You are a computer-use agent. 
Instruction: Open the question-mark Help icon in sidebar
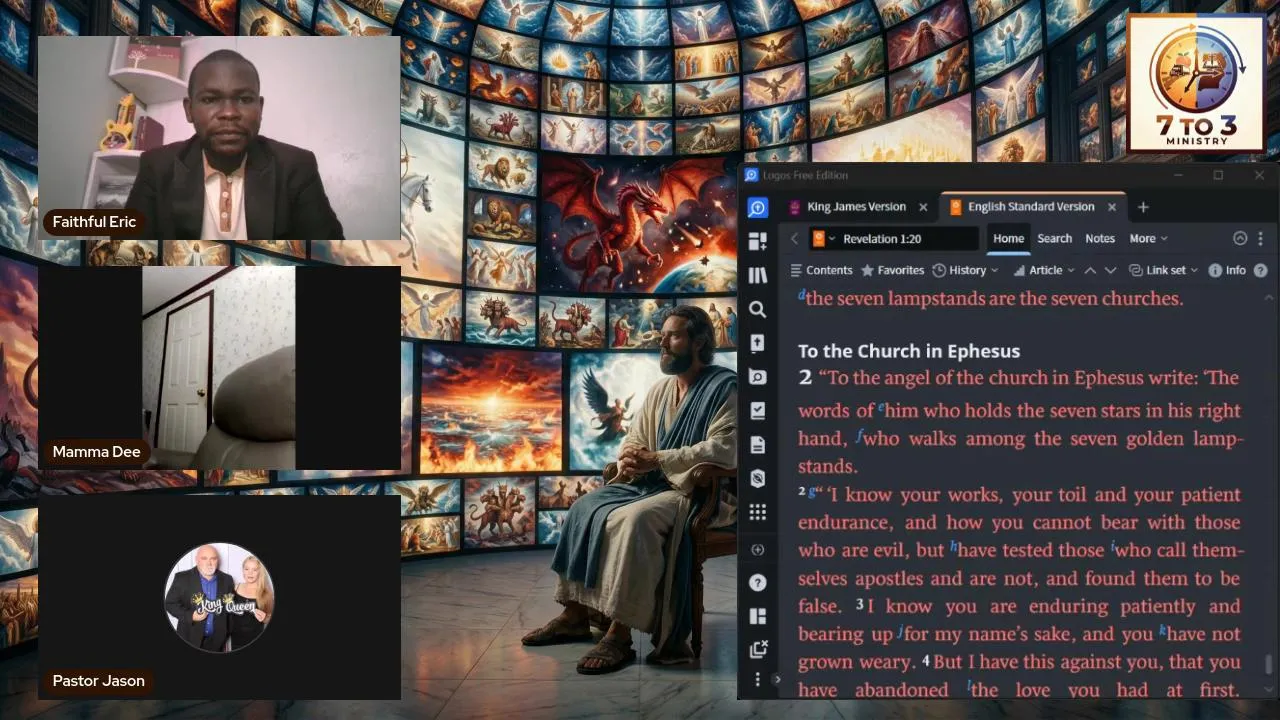(758, 582)
